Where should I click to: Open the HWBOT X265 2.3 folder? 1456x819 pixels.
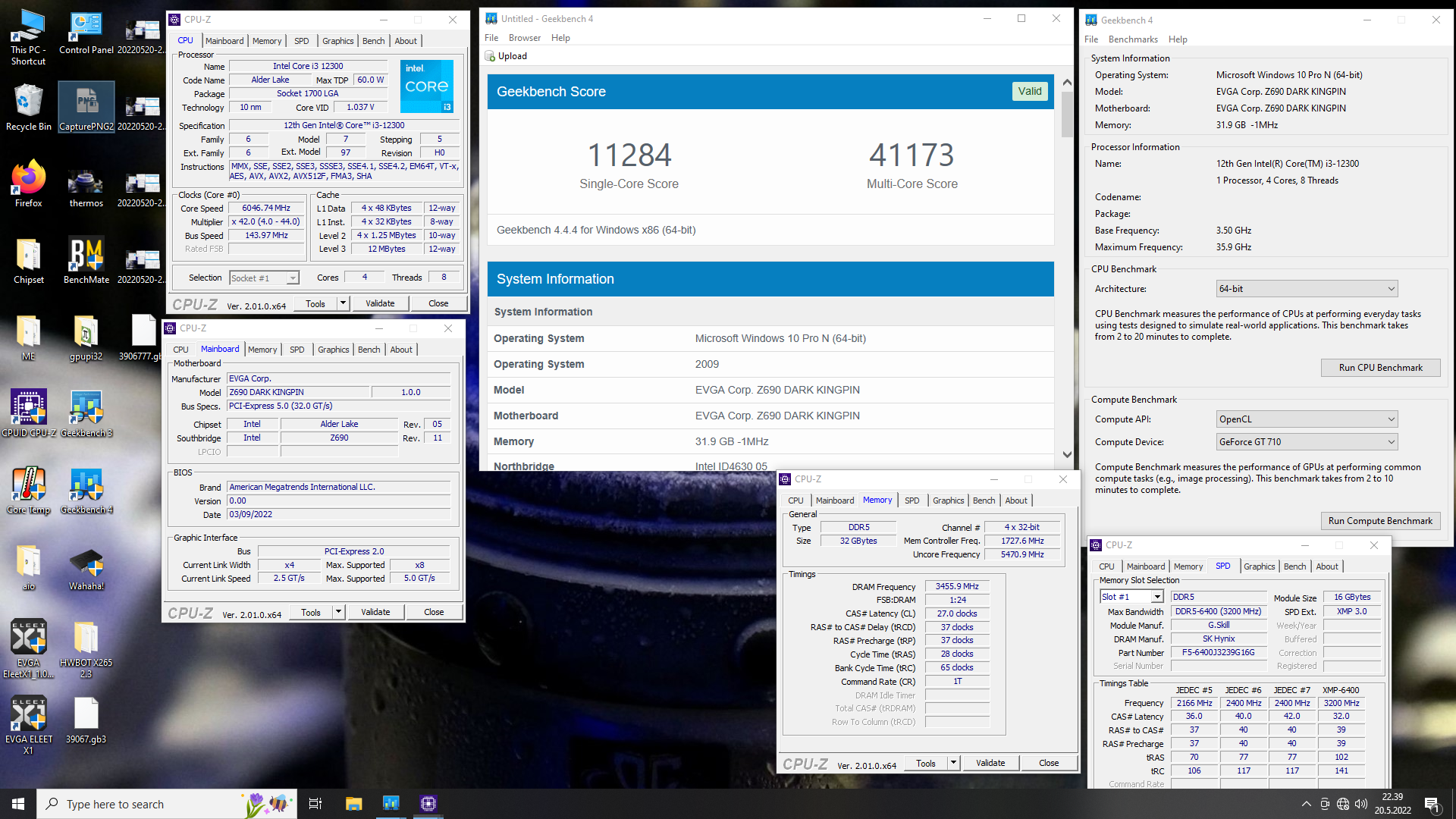[86, 649]
